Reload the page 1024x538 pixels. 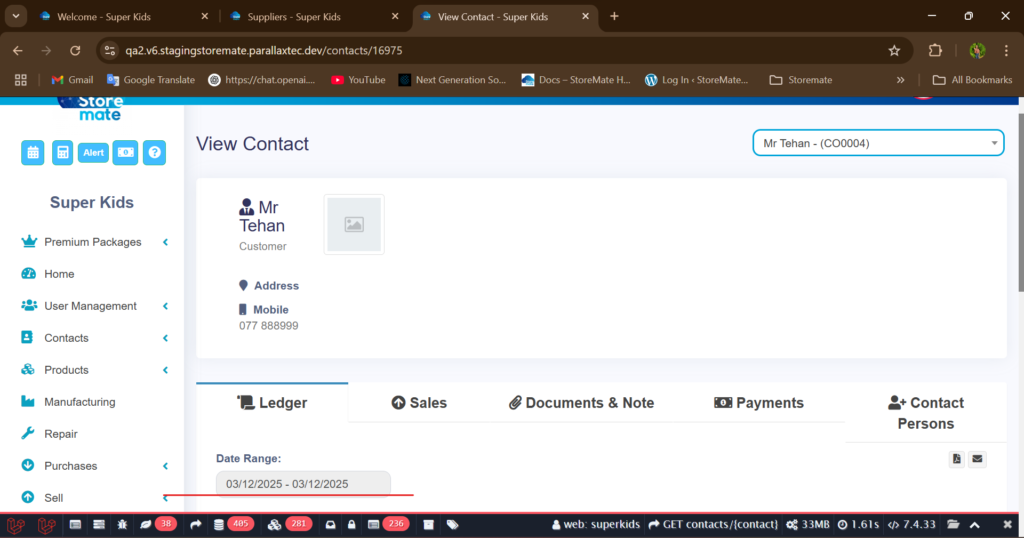(x=75, y=50)
